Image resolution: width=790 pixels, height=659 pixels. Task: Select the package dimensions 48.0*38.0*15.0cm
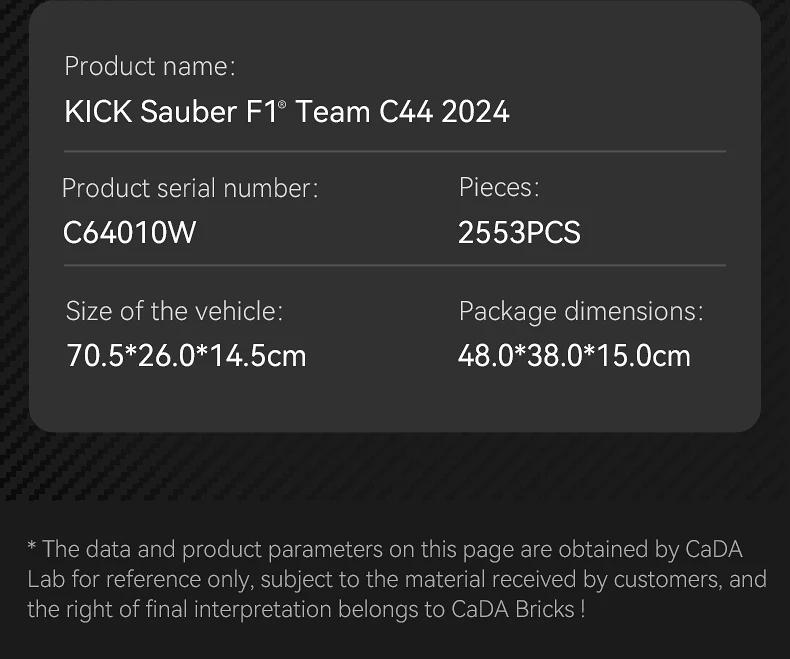tap(574, 355)
